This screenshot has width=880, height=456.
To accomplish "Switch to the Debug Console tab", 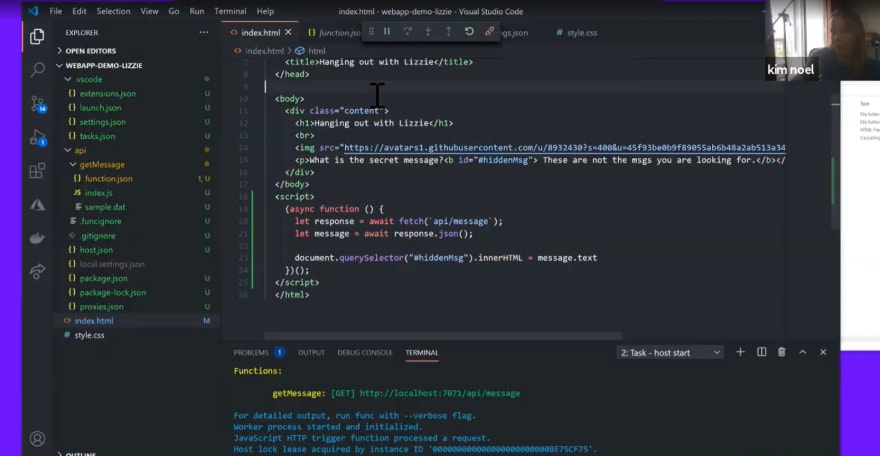I will point(365,352).
